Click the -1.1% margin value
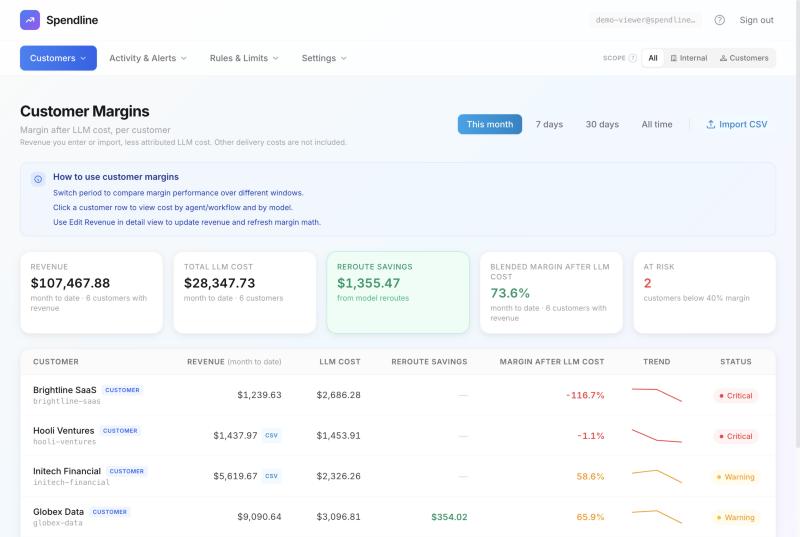The width and height of the screenshot is (800, 537). [x=590, y=436]
